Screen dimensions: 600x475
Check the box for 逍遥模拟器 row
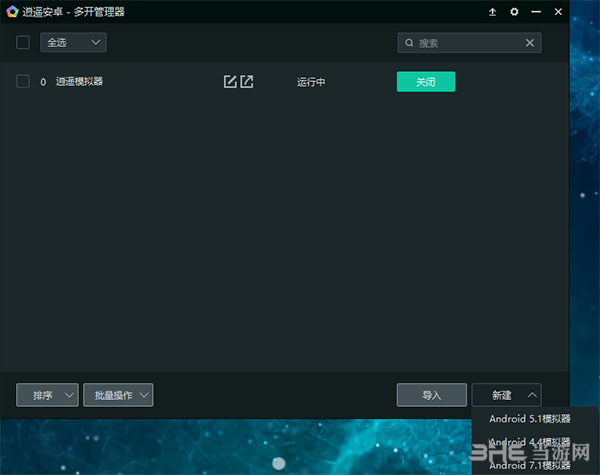pos(23,82)
